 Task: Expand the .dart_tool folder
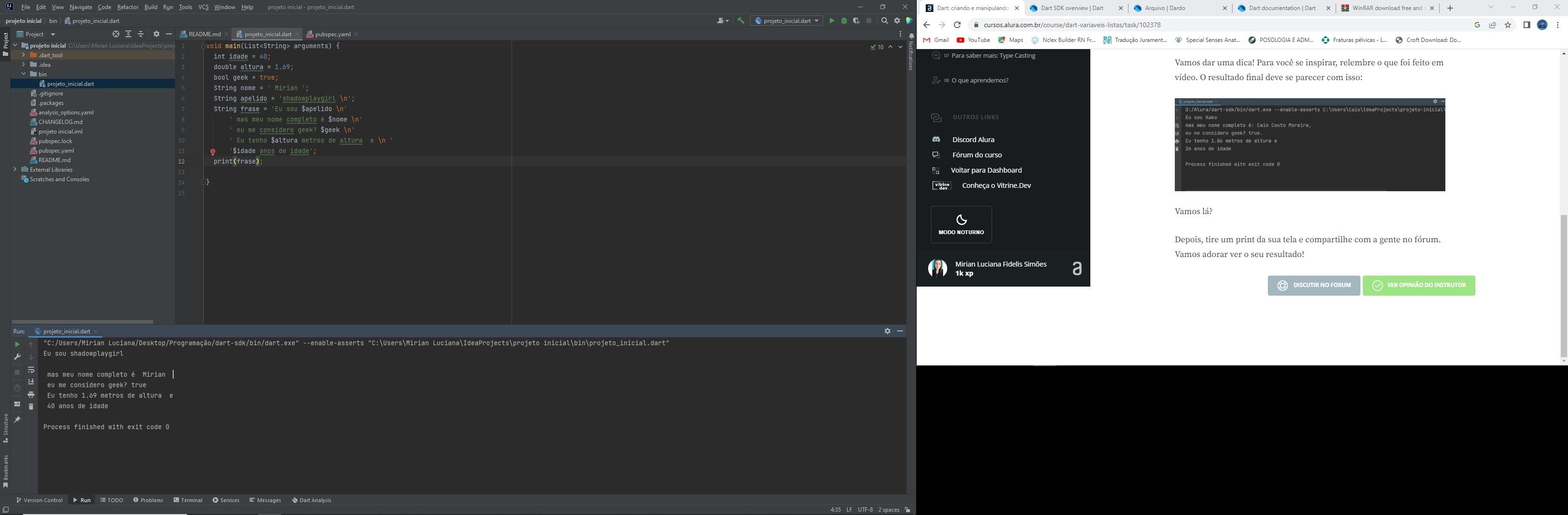(x=23, y=55)
